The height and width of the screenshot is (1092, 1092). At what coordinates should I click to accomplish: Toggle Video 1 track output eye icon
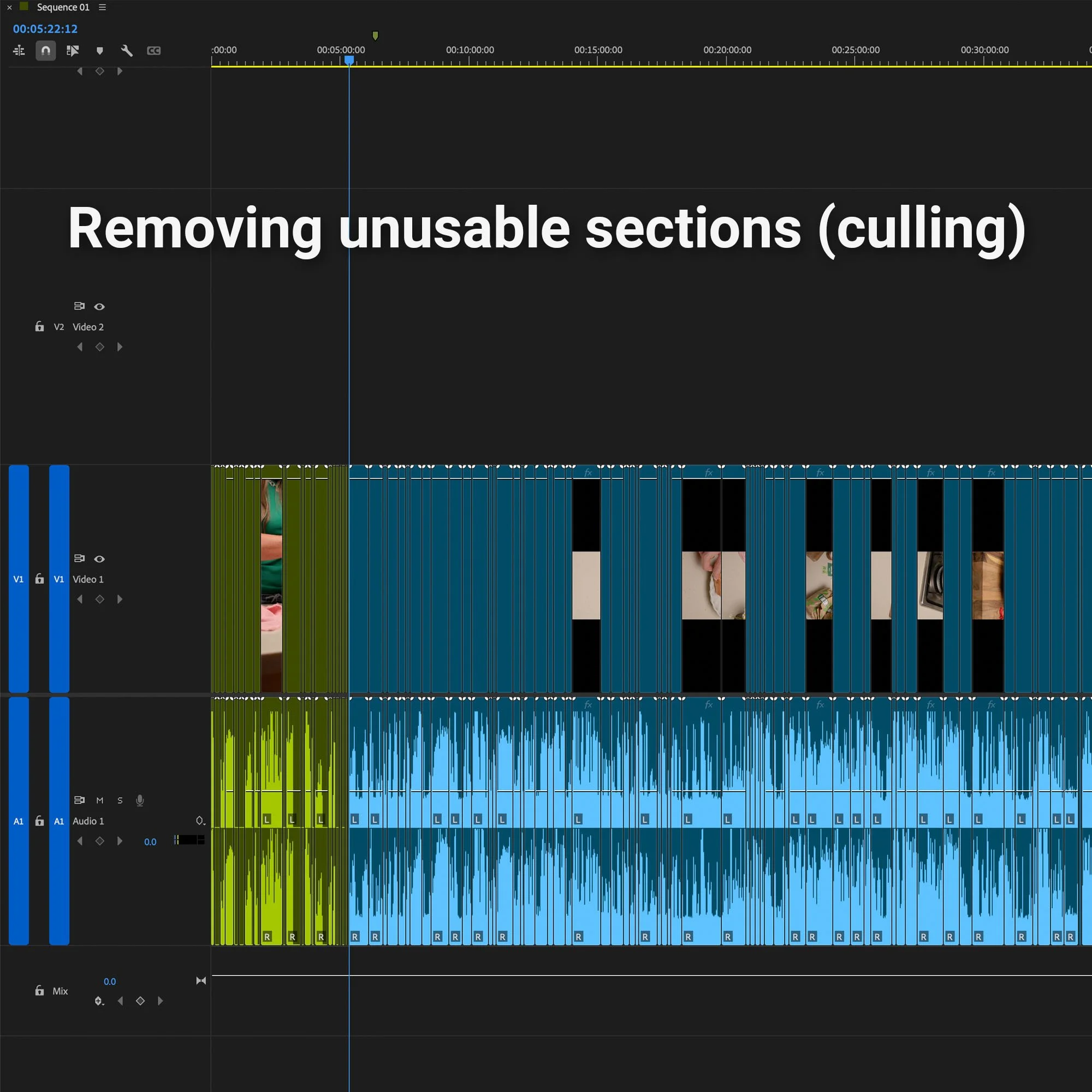[100, 559]
